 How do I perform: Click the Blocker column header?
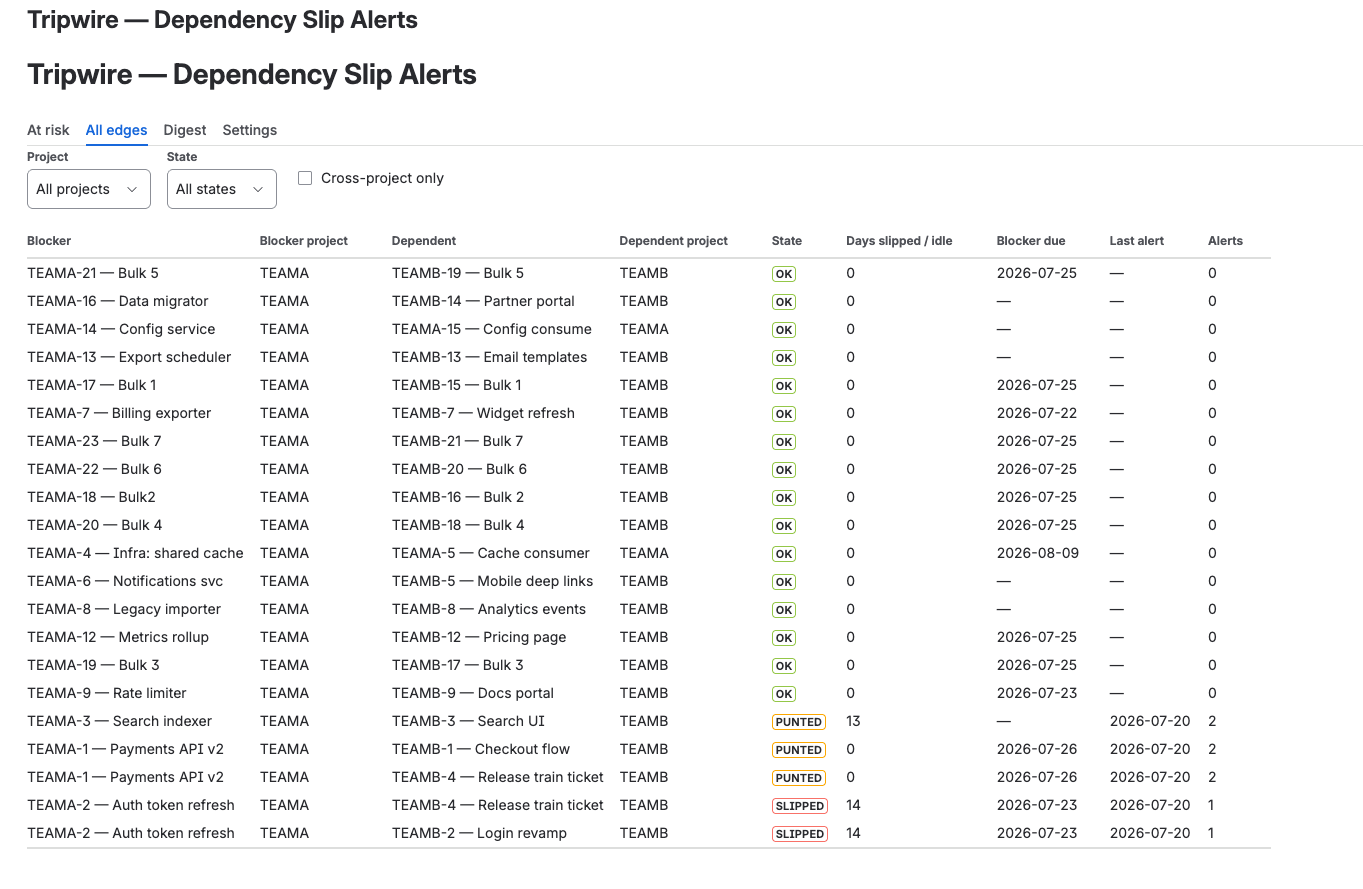[x=49, y=241]
